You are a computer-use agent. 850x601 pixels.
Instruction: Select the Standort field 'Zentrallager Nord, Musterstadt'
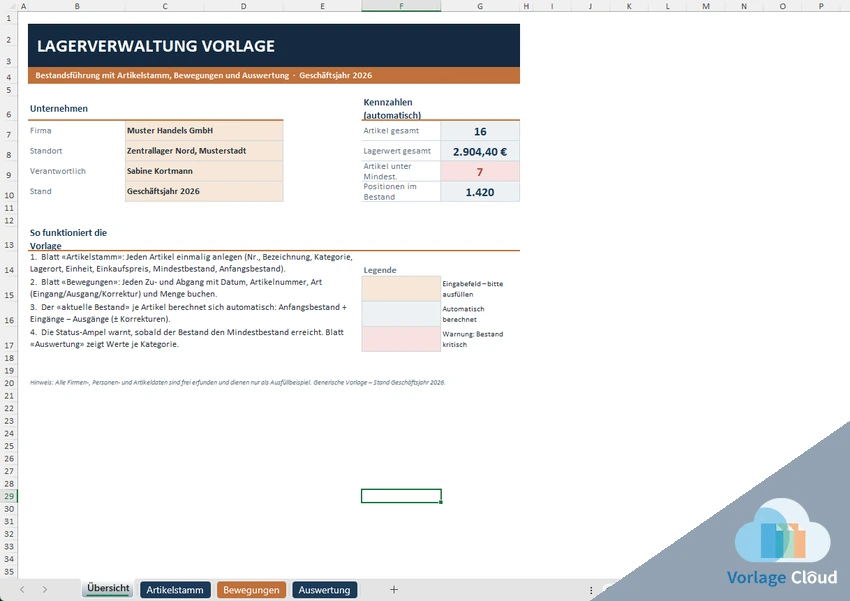click(204, 151)
